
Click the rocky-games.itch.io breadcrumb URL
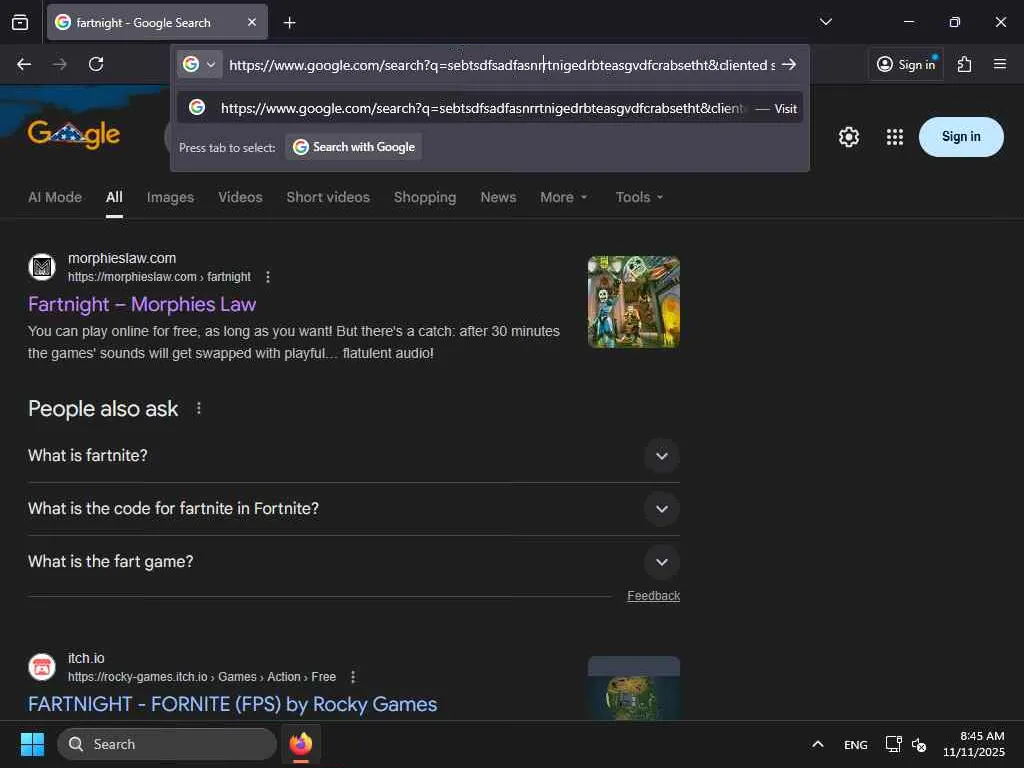pyautogui.click(x=202, y=677)
